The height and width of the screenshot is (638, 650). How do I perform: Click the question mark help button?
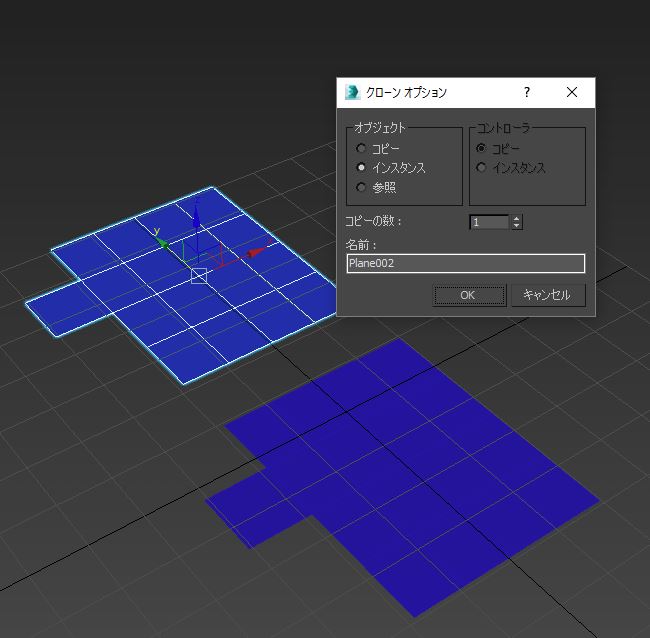527,92
